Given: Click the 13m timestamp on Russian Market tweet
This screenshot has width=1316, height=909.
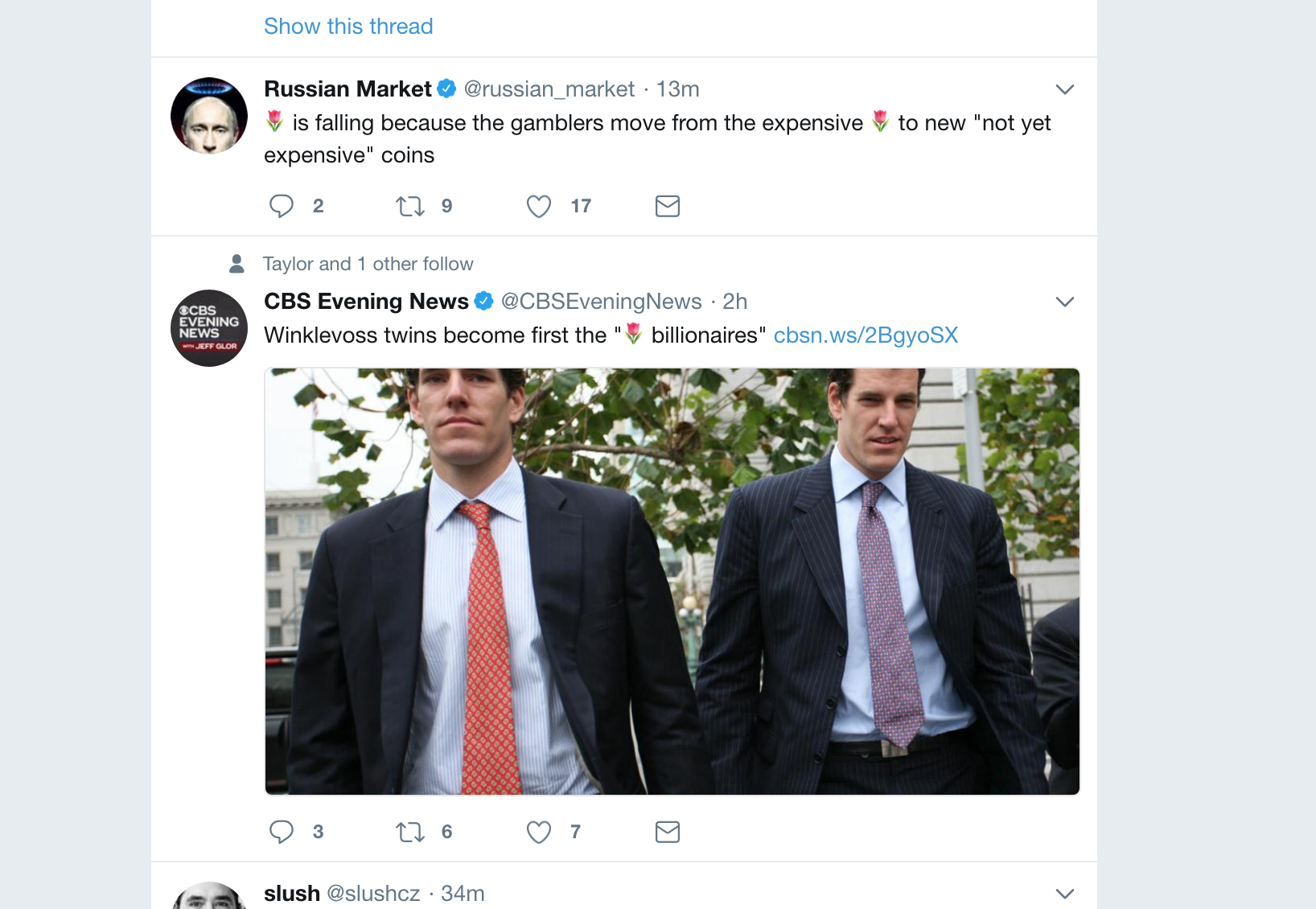Looking at the screenshot, I should click(x=678, y=89).
